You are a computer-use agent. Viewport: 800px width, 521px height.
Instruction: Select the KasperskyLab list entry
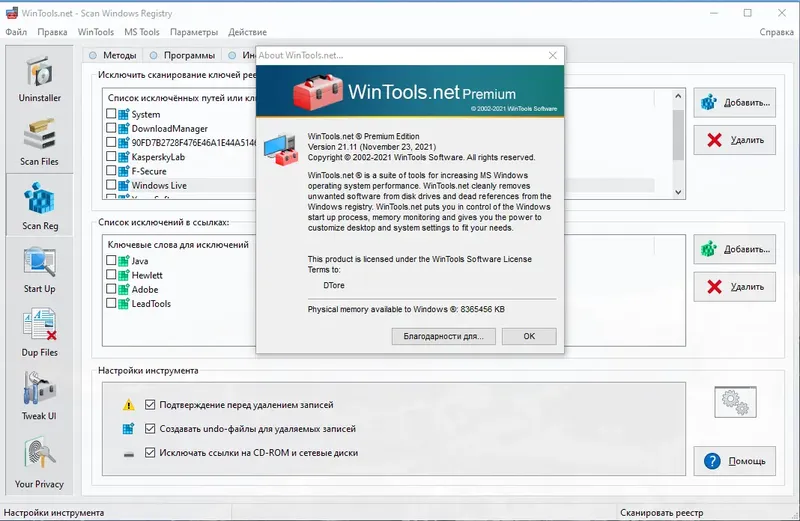tap(158, 157)
